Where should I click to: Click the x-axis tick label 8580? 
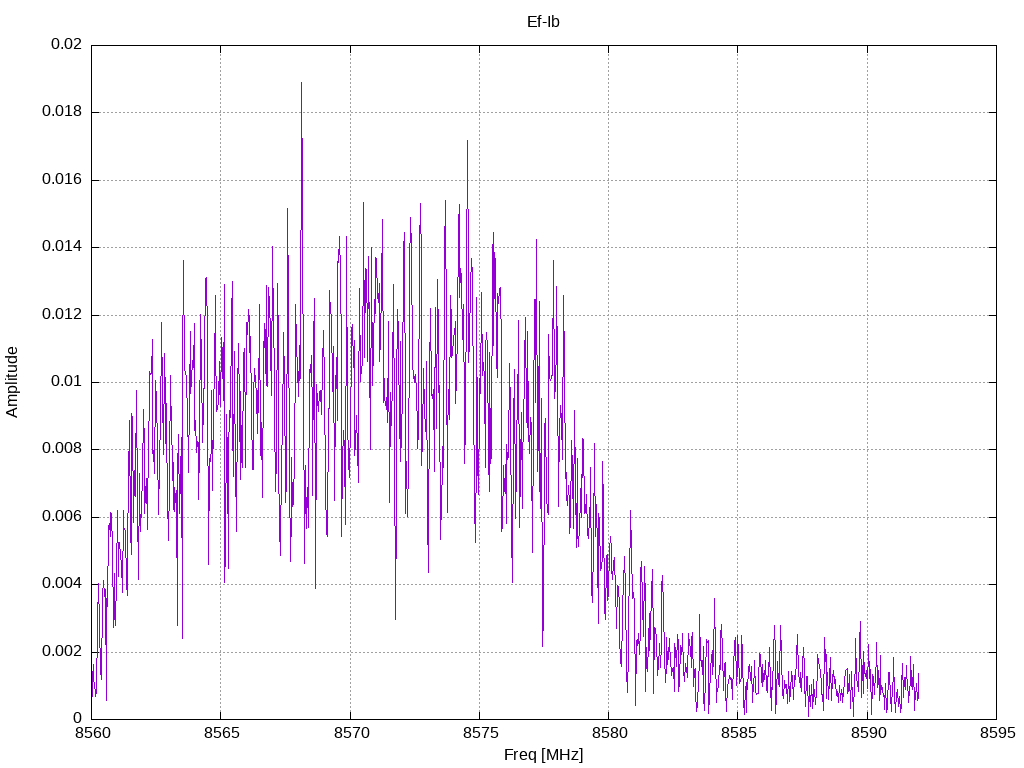(609, 733)
